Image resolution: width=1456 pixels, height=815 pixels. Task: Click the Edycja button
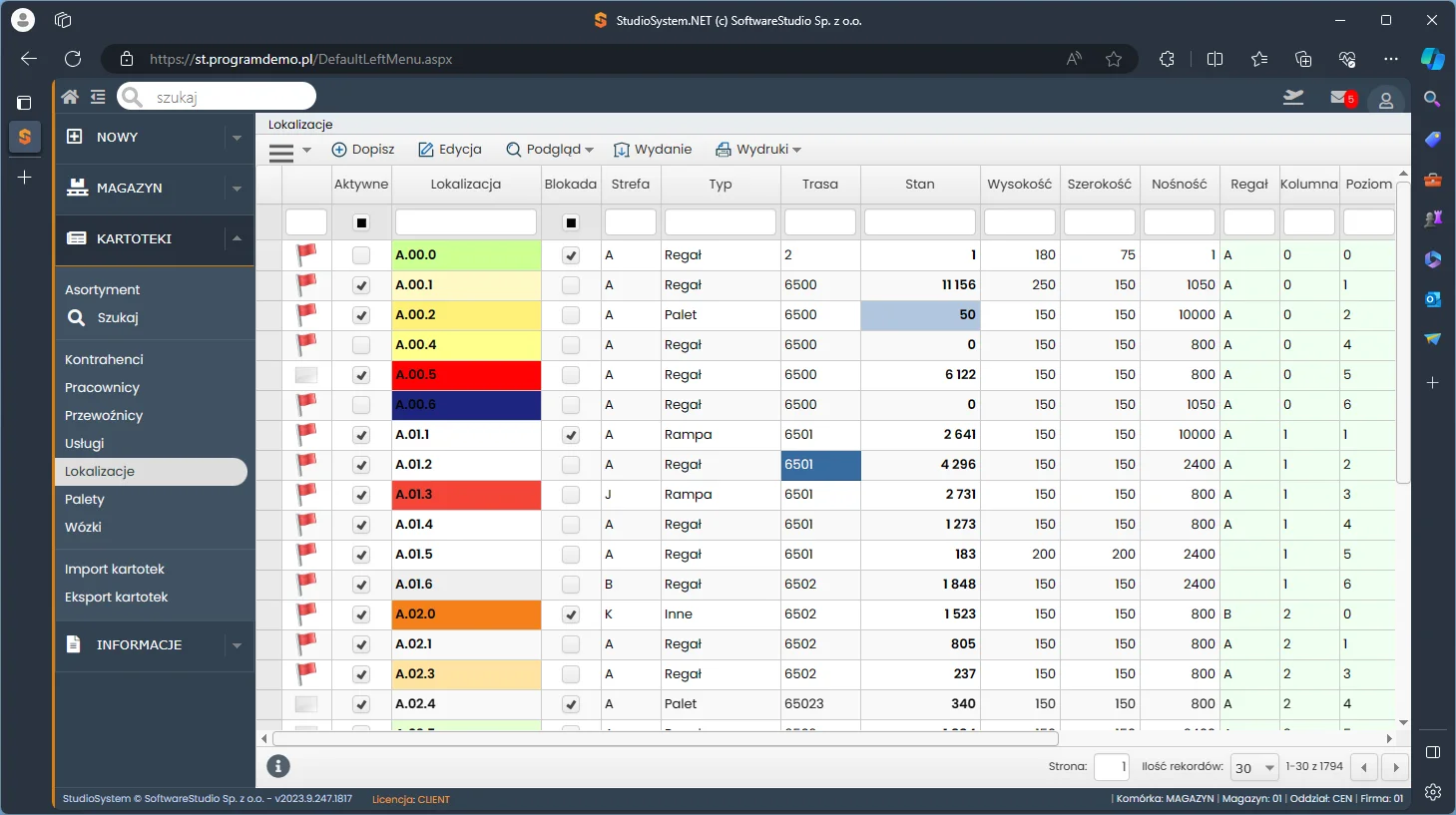point(450,150)
